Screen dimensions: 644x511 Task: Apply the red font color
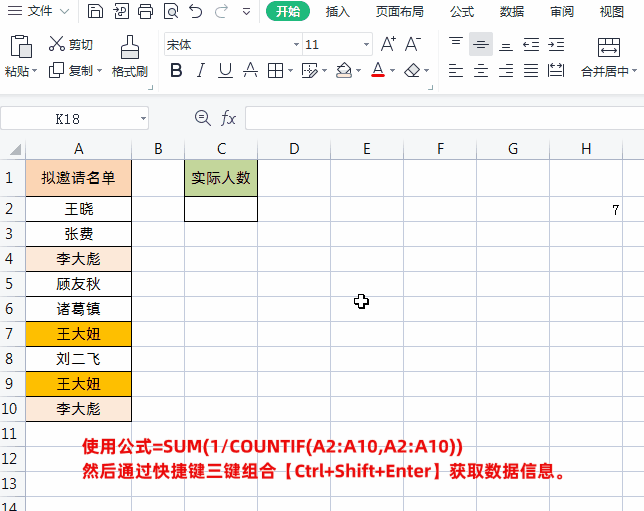point(378,70)
